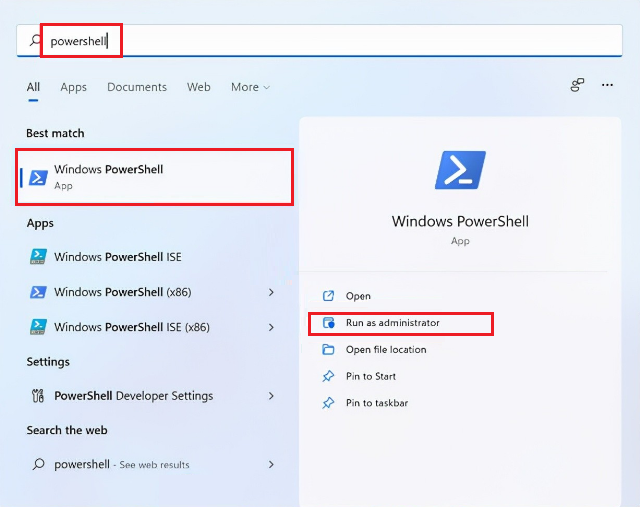Switch to the Documents filter tab

137,87
